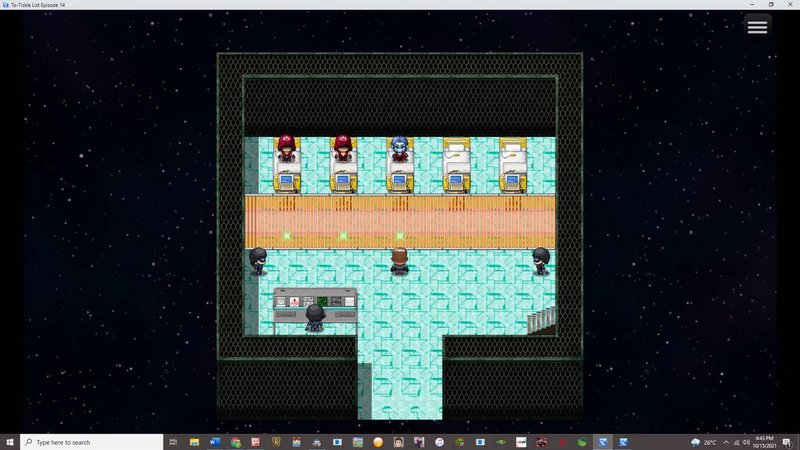The width and height of the screenshot is (800, 450).
Task: Show hidden system tray icons
Action: point(726,442)
